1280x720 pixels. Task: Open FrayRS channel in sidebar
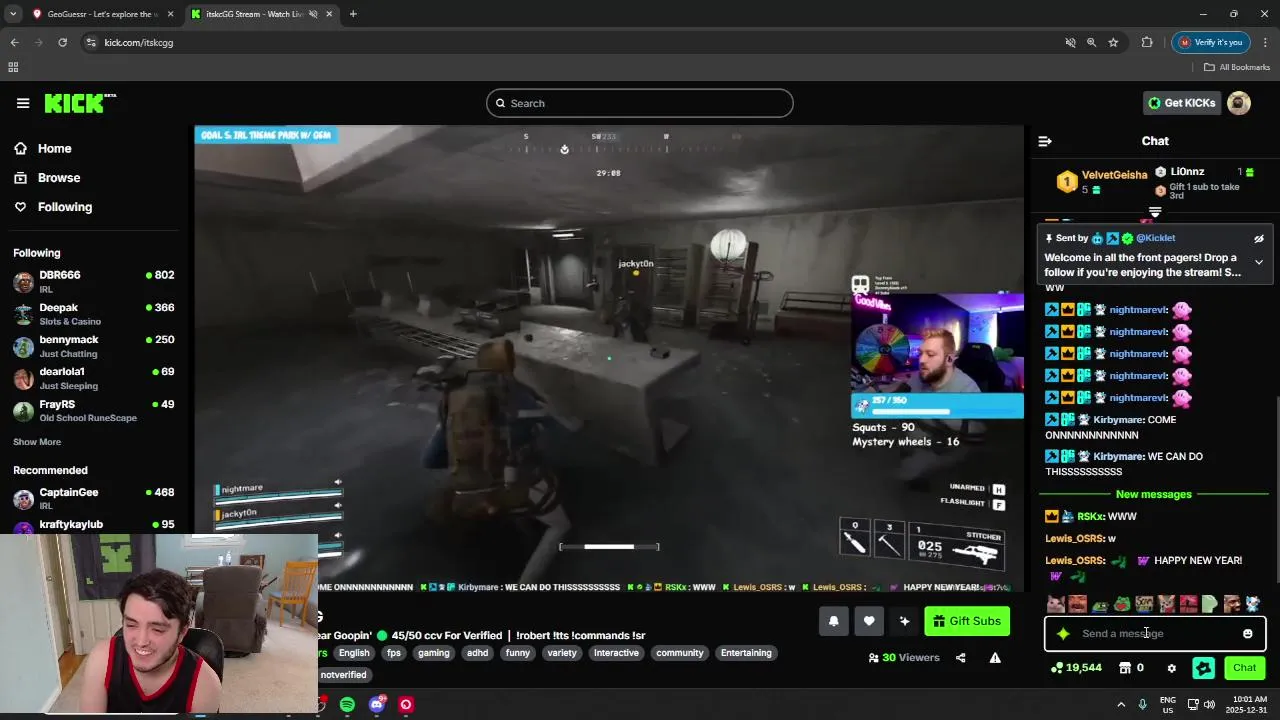94,411
